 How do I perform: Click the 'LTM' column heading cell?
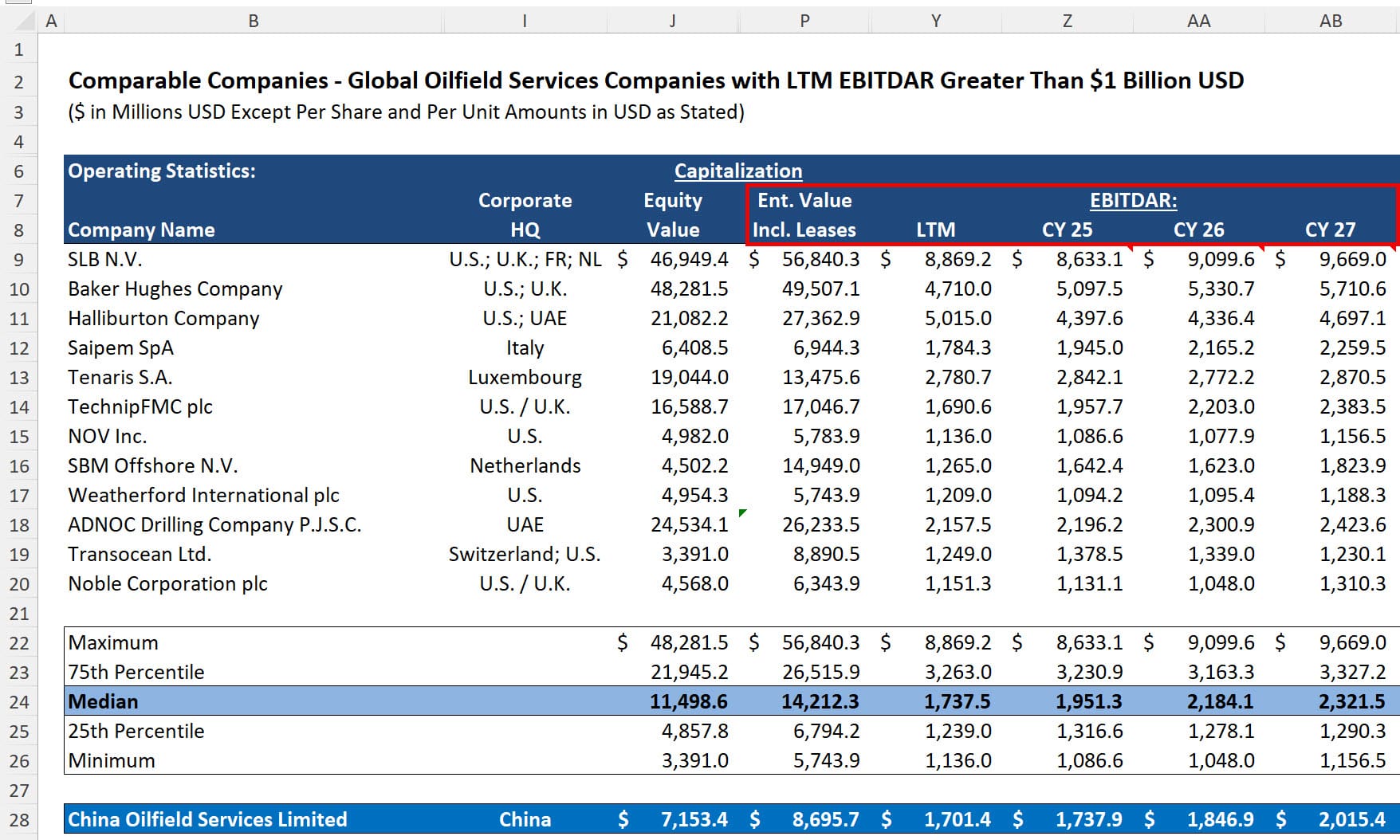coord(936,230)
